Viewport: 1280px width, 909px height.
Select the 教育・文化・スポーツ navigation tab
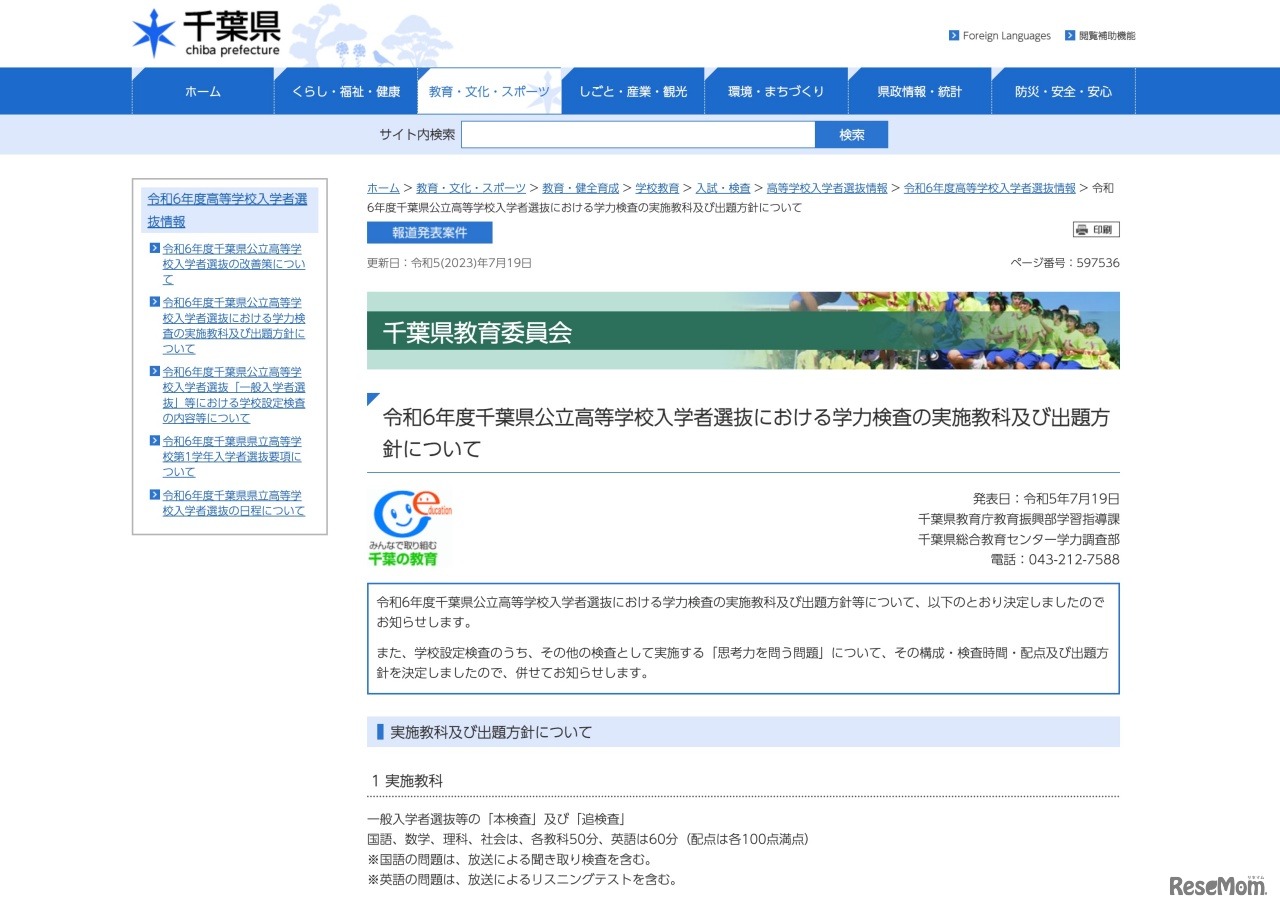(488, 90)
